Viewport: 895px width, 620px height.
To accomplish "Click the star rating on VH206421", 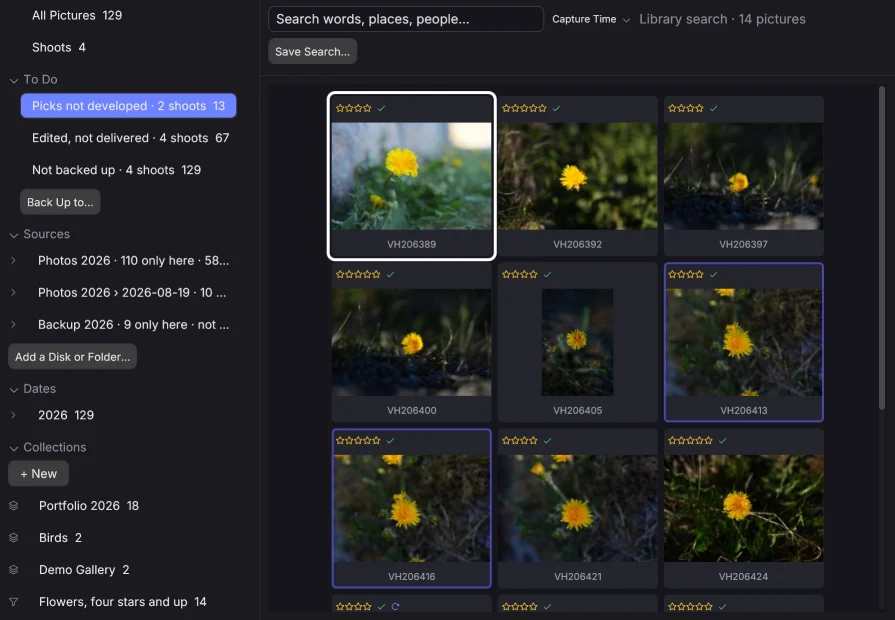I will click(x=519, y=440).
